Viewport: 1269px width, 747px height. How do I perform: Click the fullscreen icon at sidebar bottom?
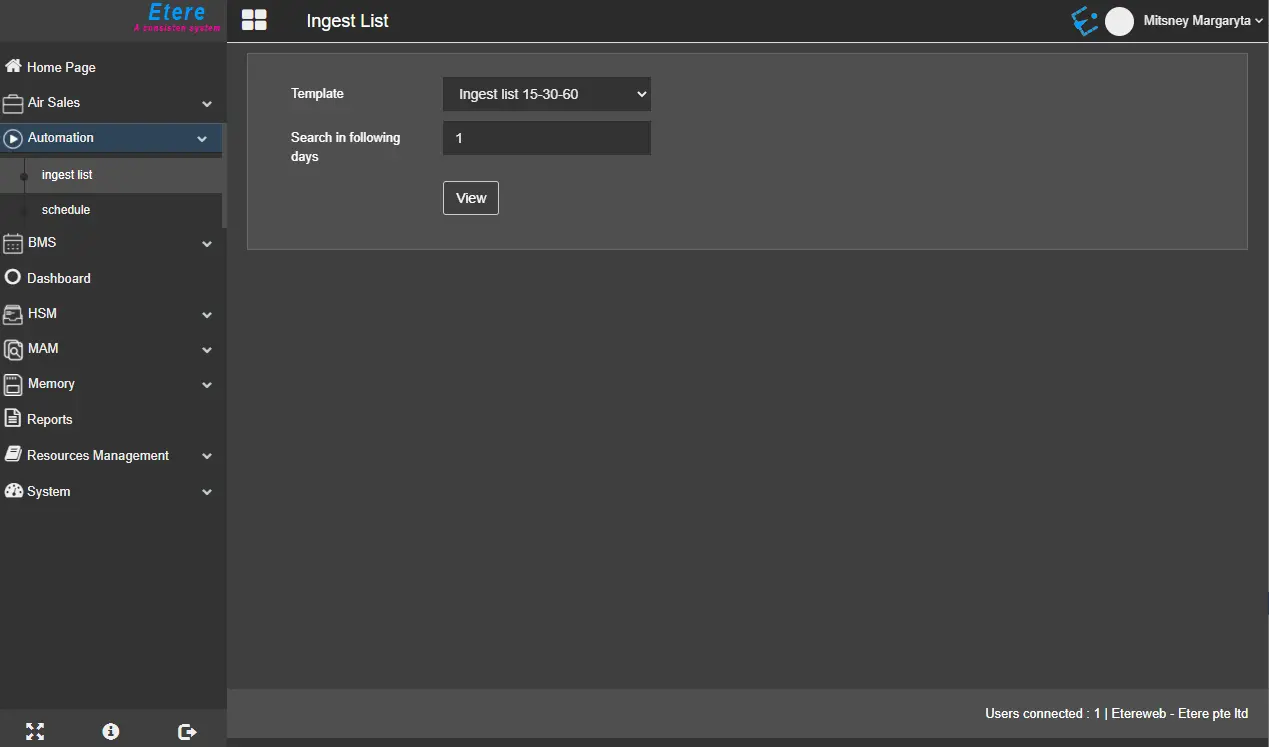click(x=35, y=731)
